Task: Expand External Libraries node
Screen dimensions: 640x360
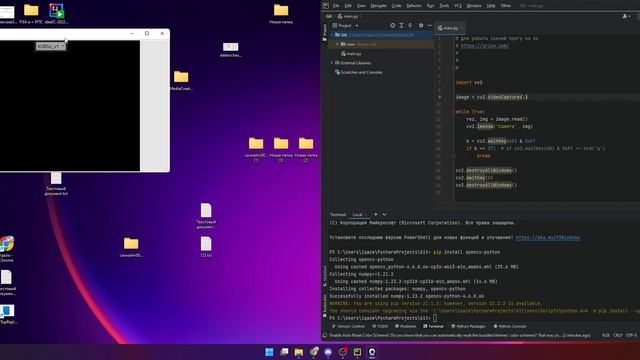Action: (x=332, y=63)
